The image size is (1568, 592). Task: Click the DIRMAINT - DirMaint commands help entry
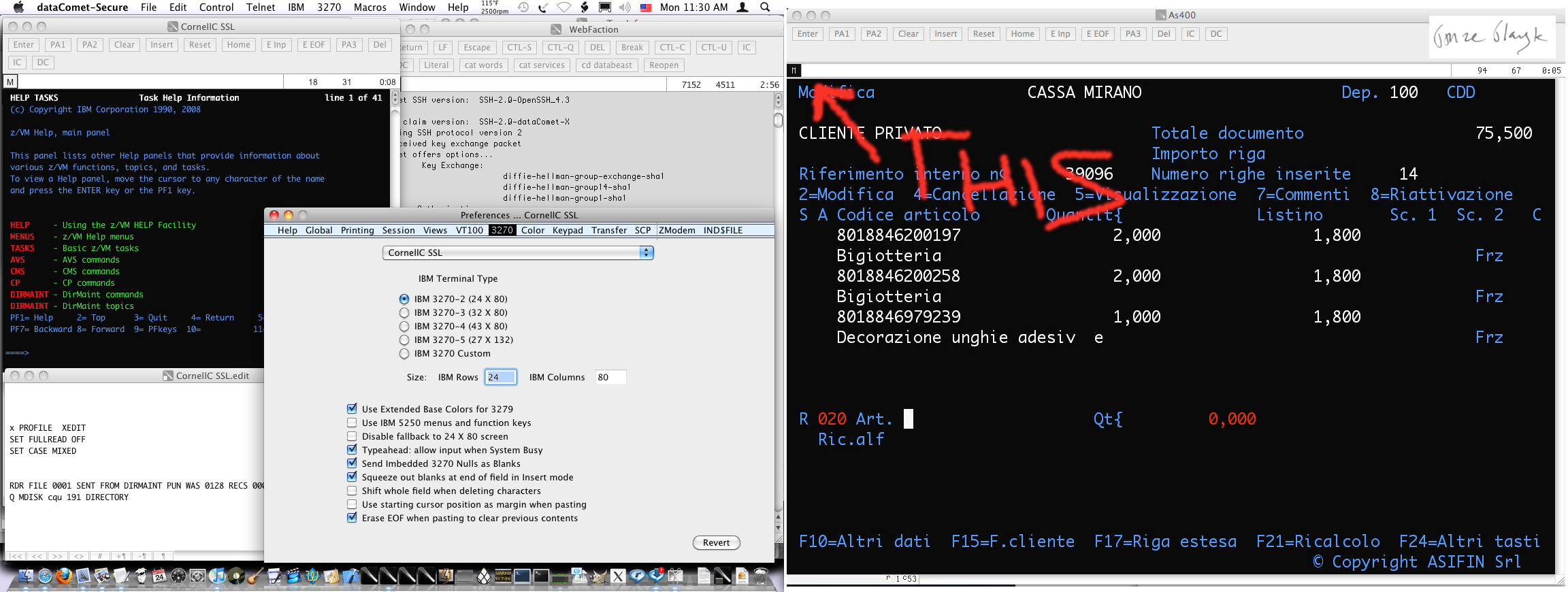coord(77,295)
